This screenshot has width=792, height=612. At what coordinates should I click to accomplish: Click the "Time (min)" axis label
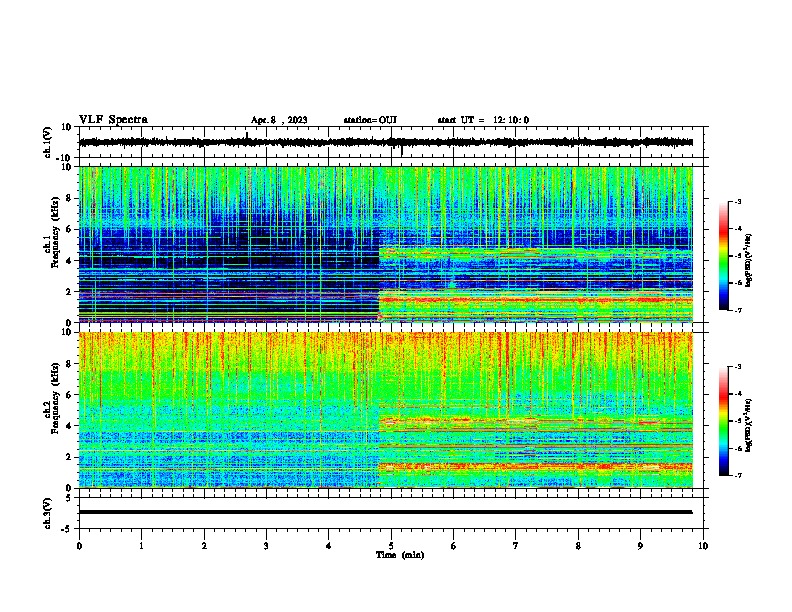(400, 555)
